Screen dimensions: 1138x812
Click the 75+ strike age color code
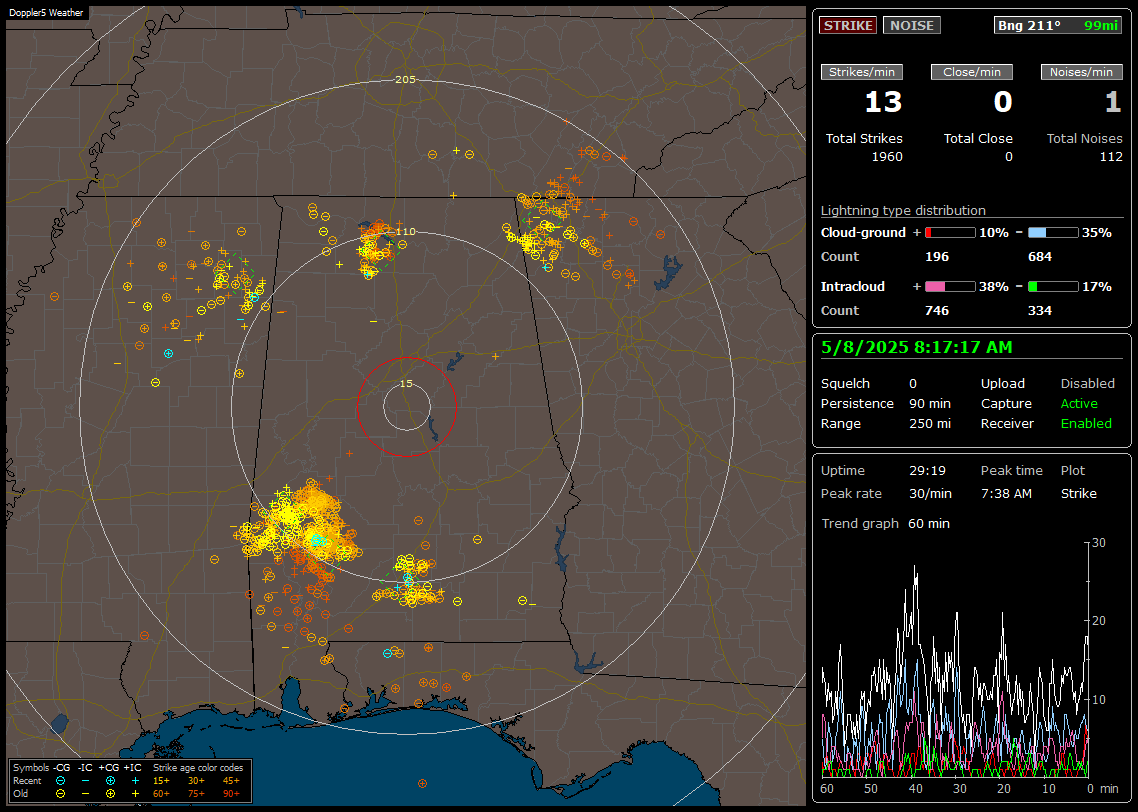tap(196, 794)
